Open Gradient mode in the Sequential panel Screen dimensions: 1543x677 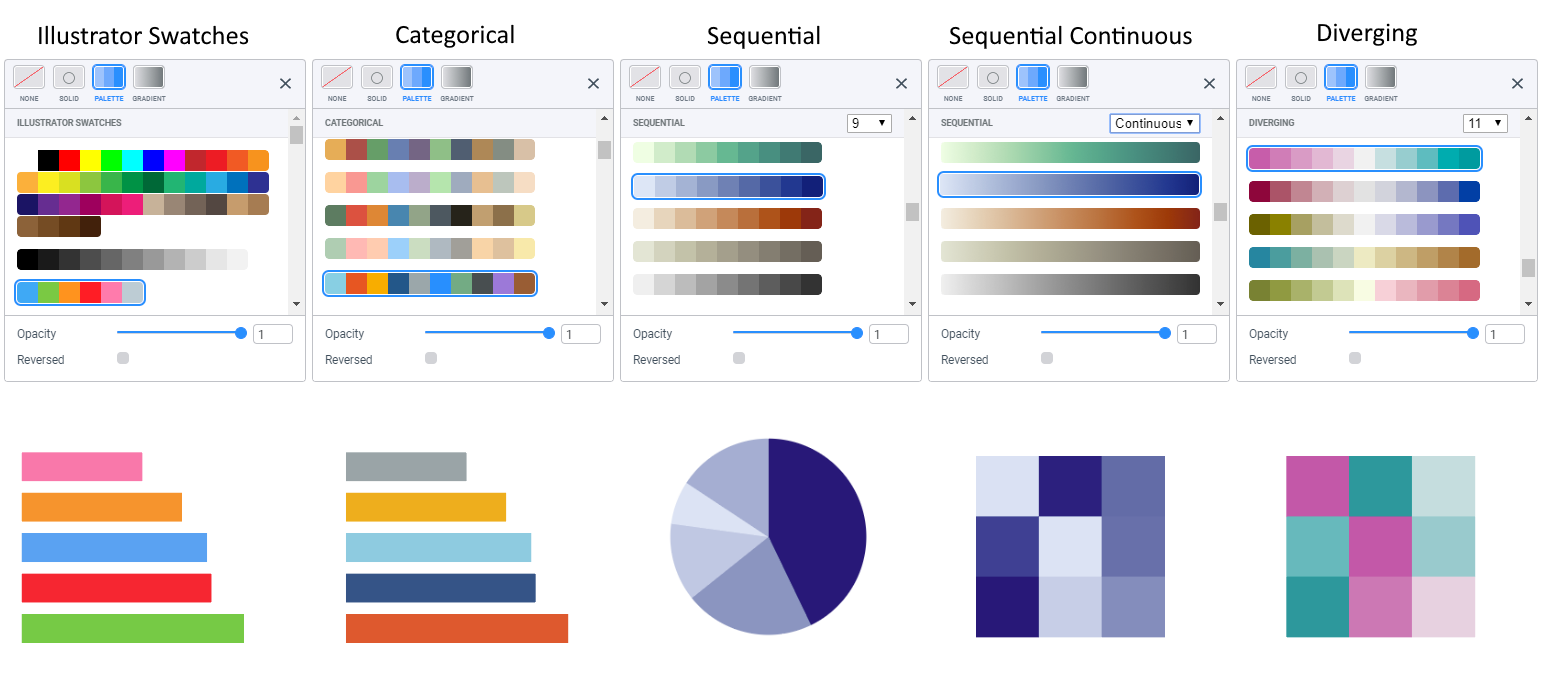point(765,80)
